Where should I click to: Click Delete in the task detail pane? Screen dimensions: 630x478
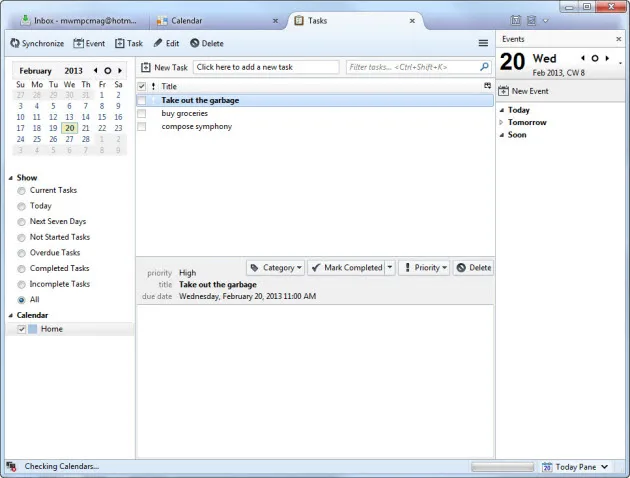474,268
